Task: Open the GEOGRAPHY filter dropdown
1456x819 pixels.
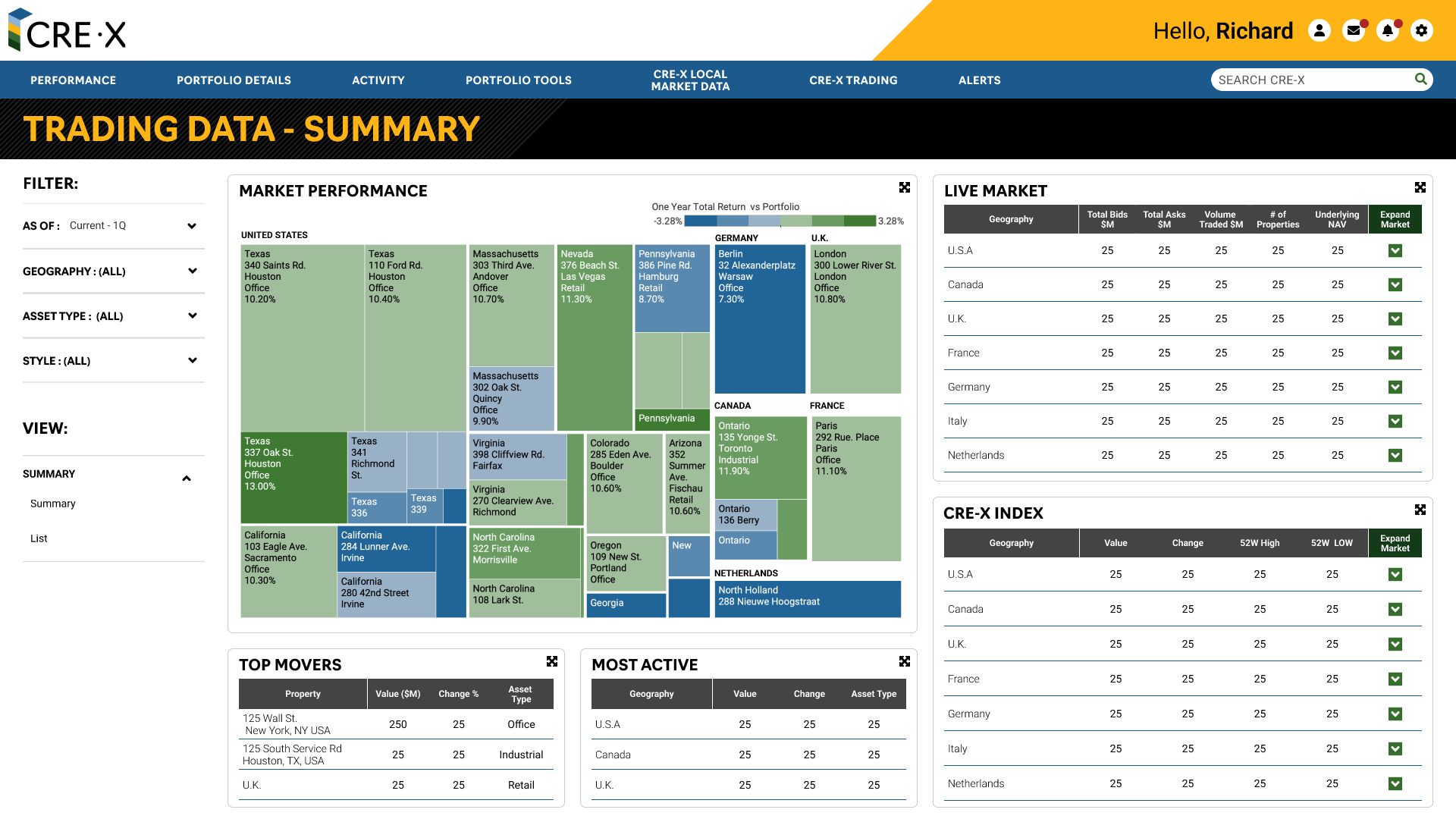Action: (x=192, y=271)
